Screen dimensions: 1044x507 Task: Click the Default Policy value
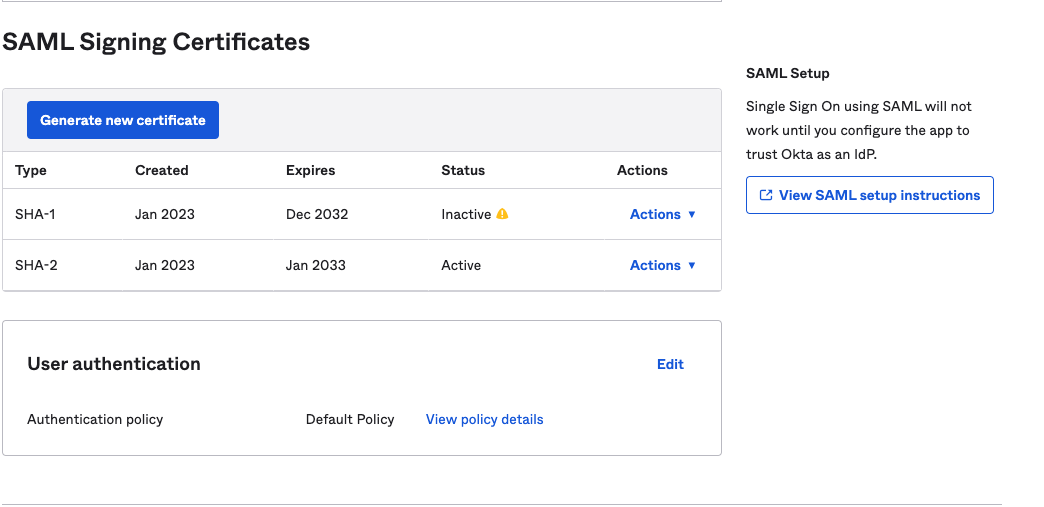350,419
